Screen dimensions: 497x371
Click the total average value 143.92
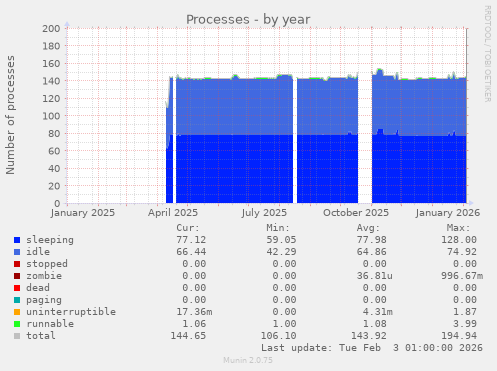click(x=369, y=336)
